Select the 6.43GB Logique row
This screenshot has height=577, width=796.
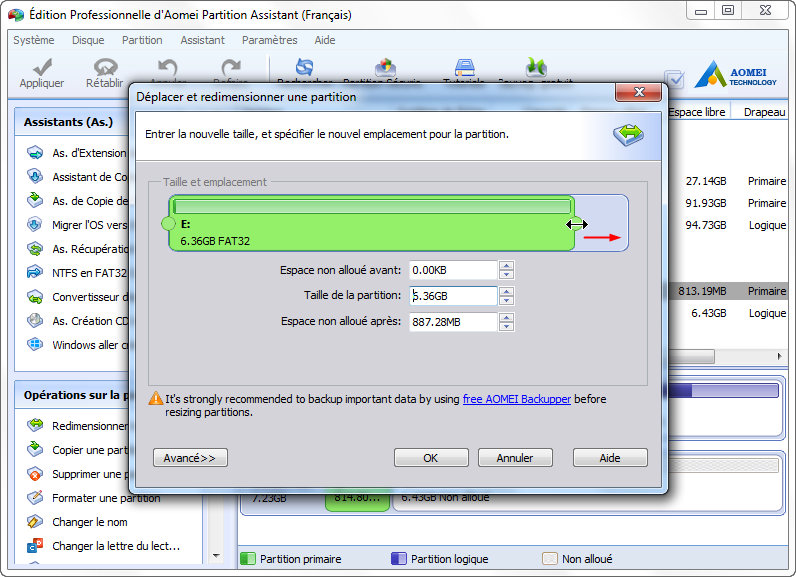point(728,313)
